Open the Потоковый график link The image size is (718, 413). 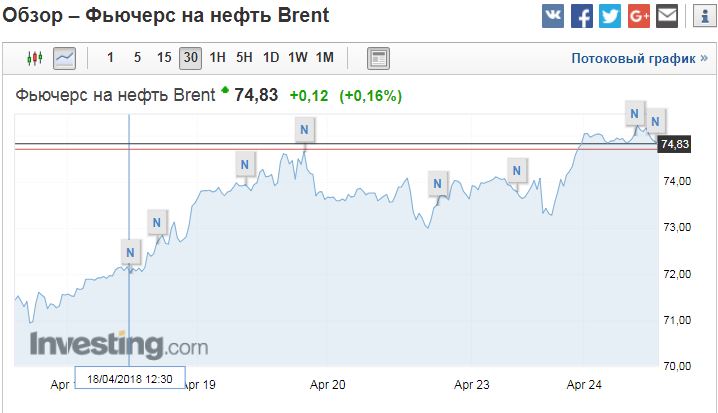pyautogui.click(x=639, y=59)
